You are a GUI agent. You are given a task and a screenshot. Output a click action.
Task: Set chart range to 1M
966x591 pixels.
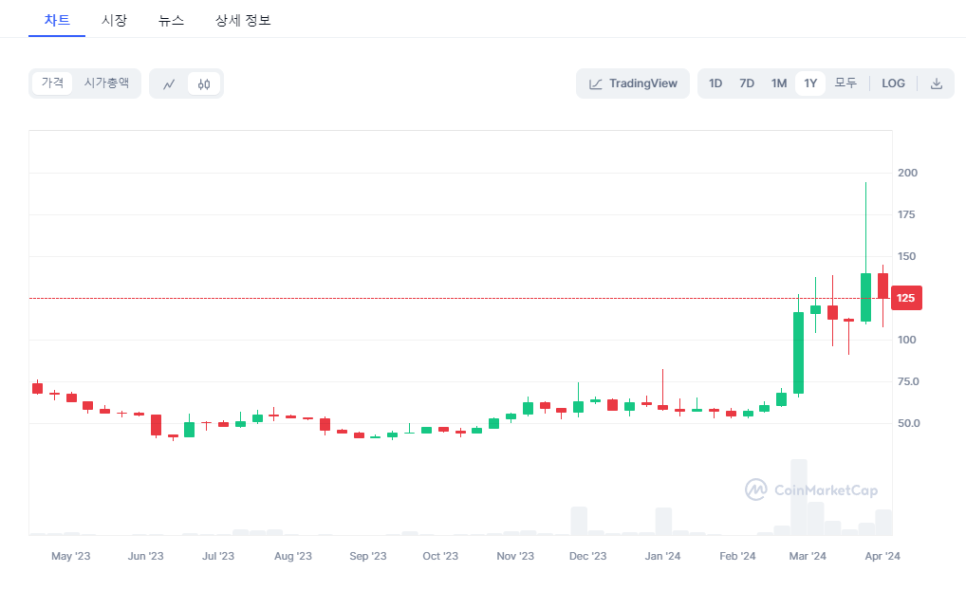pos(779,84)
